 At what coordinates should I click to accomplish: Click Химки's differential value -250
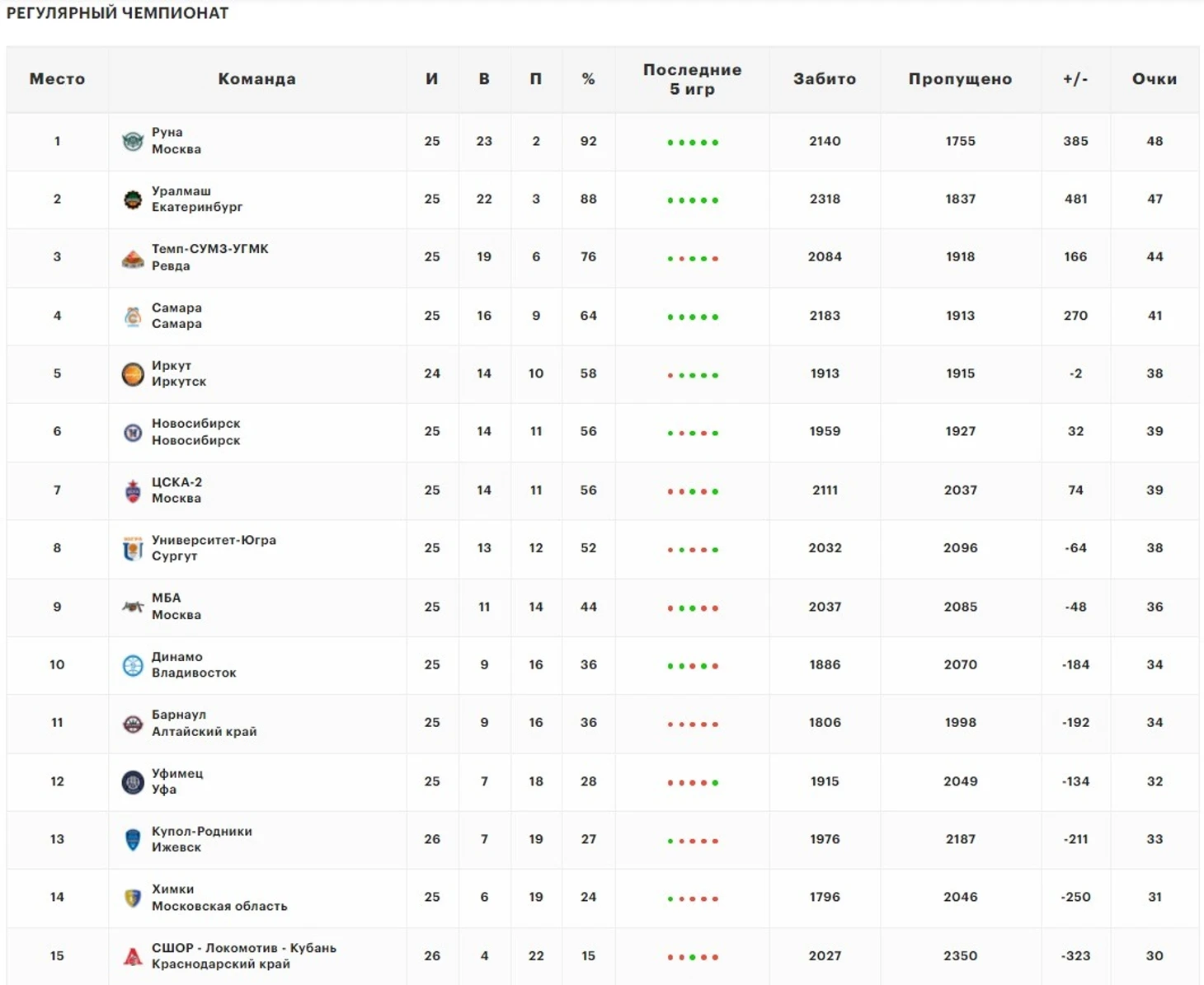[1075, 898]
